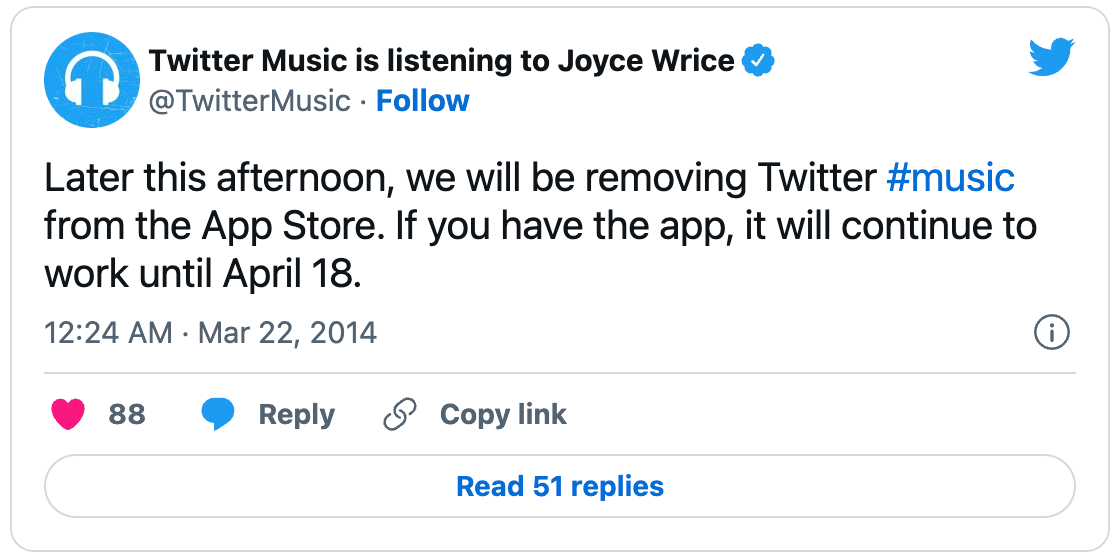The image size is (1116, 560).
Task: Click the 88 likes count
Action: pos(127,414)
